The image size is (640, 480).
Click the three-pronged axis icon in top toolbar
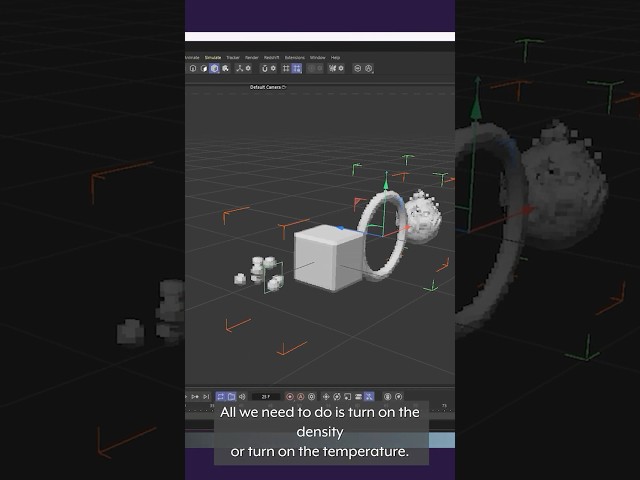click(239, 69)
